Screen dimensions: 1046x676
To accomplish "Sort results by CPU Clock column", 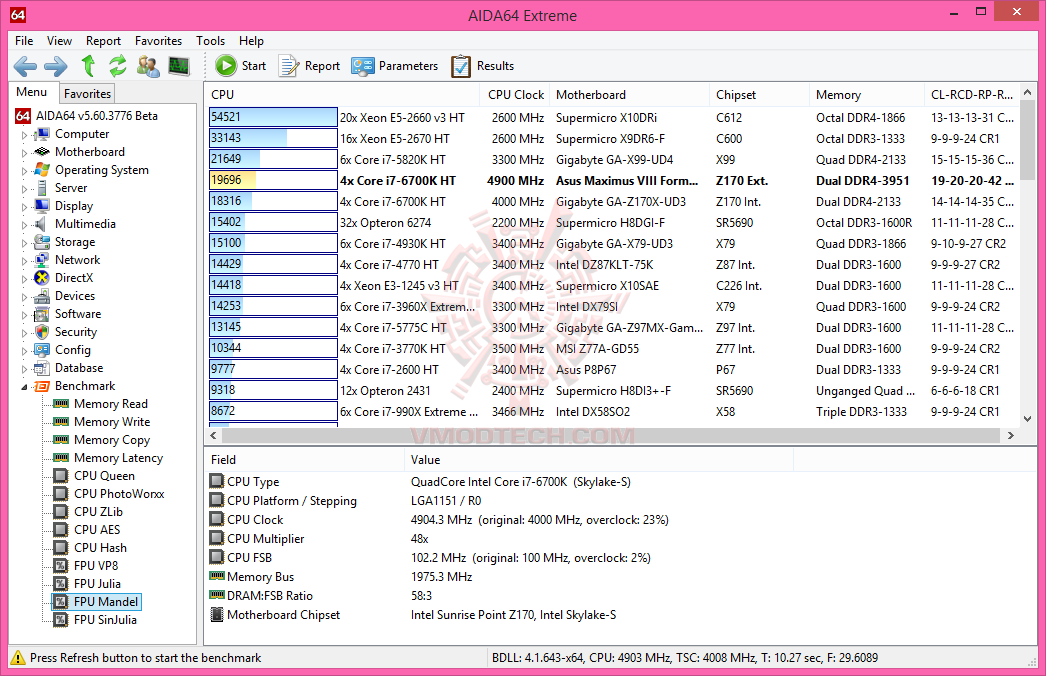I will [x=515, y=95].
